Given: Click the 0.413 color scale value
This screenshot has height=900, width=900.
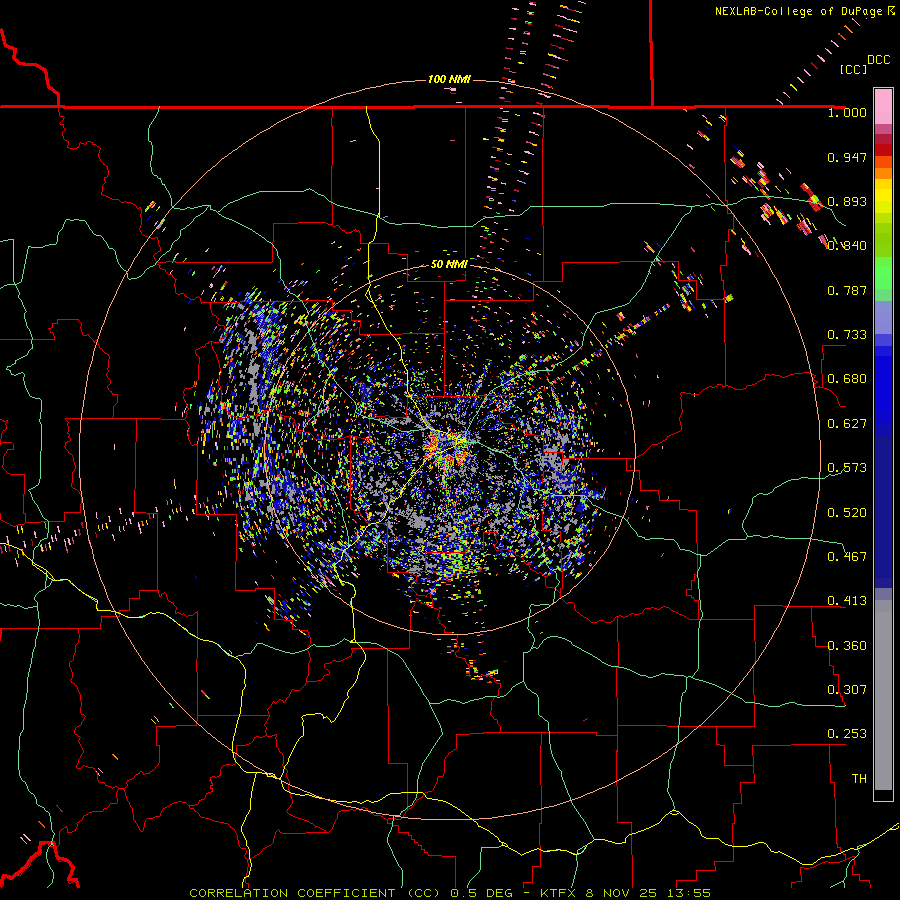Looking at the screenshot, I should [847, 601].
